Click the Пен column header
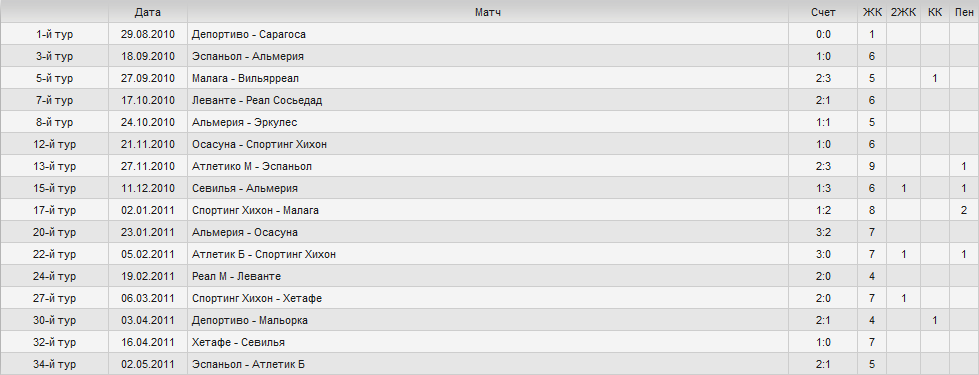The height and width of the screenshot is (375, 979). point(964,12)
